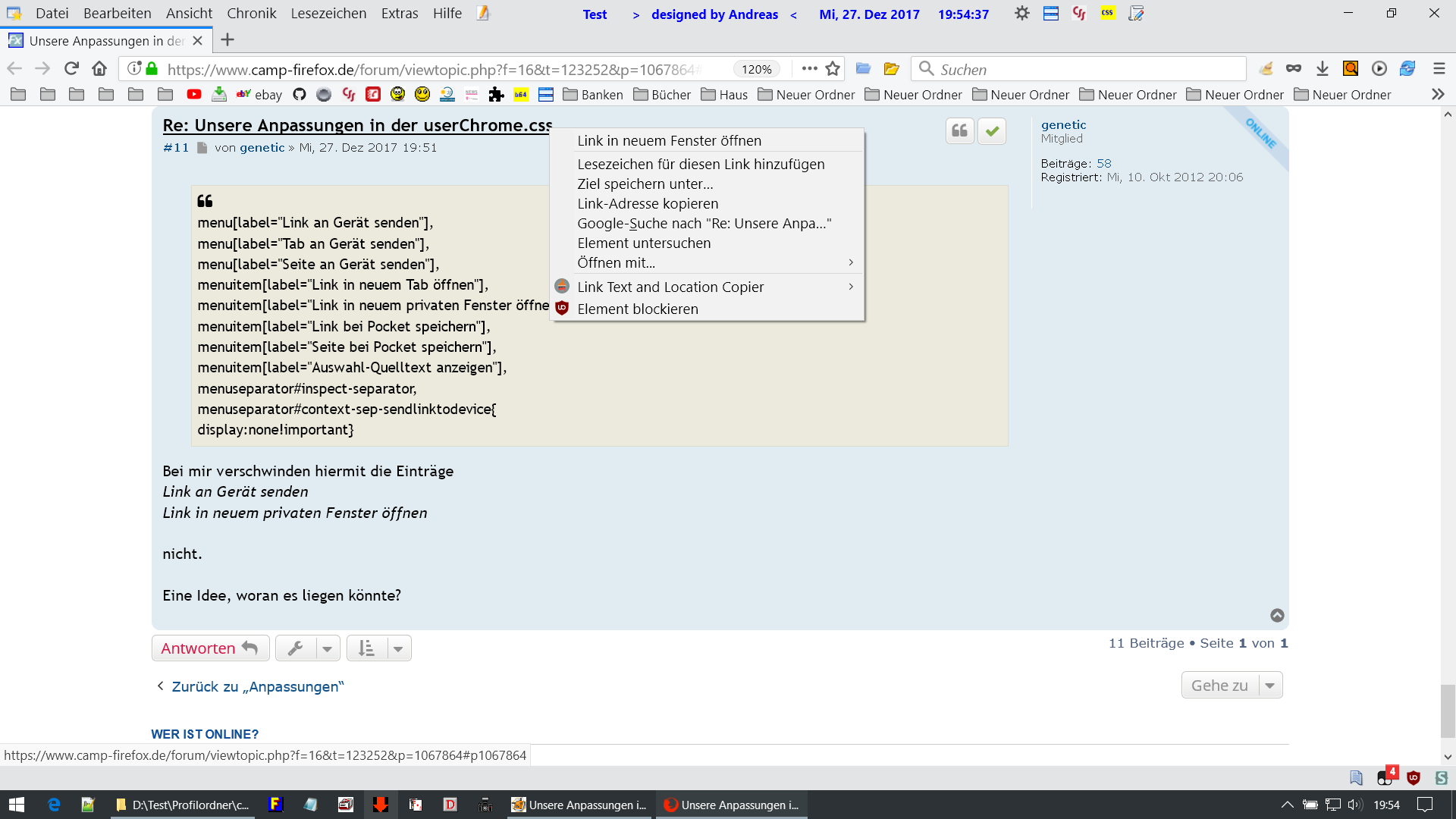Click the green checkmark post button
Screen dimensions: 1456x819
[x=991, y=131]
